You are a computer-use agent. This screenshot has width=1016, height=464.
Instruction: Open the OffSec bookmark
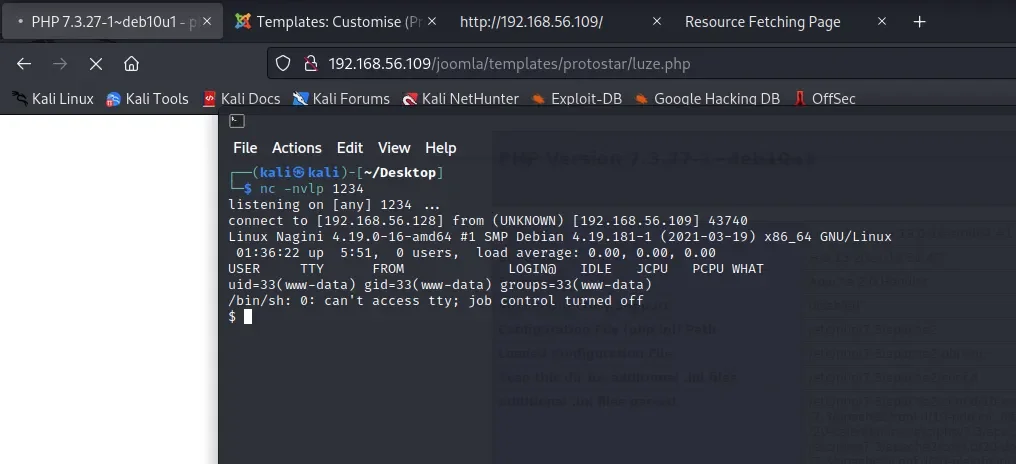(825, 98)
